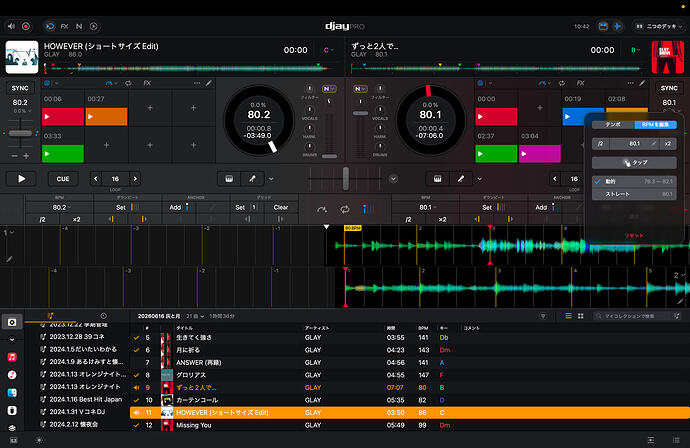Expand chevron next to deck 1 microphone

coord(271,179)
